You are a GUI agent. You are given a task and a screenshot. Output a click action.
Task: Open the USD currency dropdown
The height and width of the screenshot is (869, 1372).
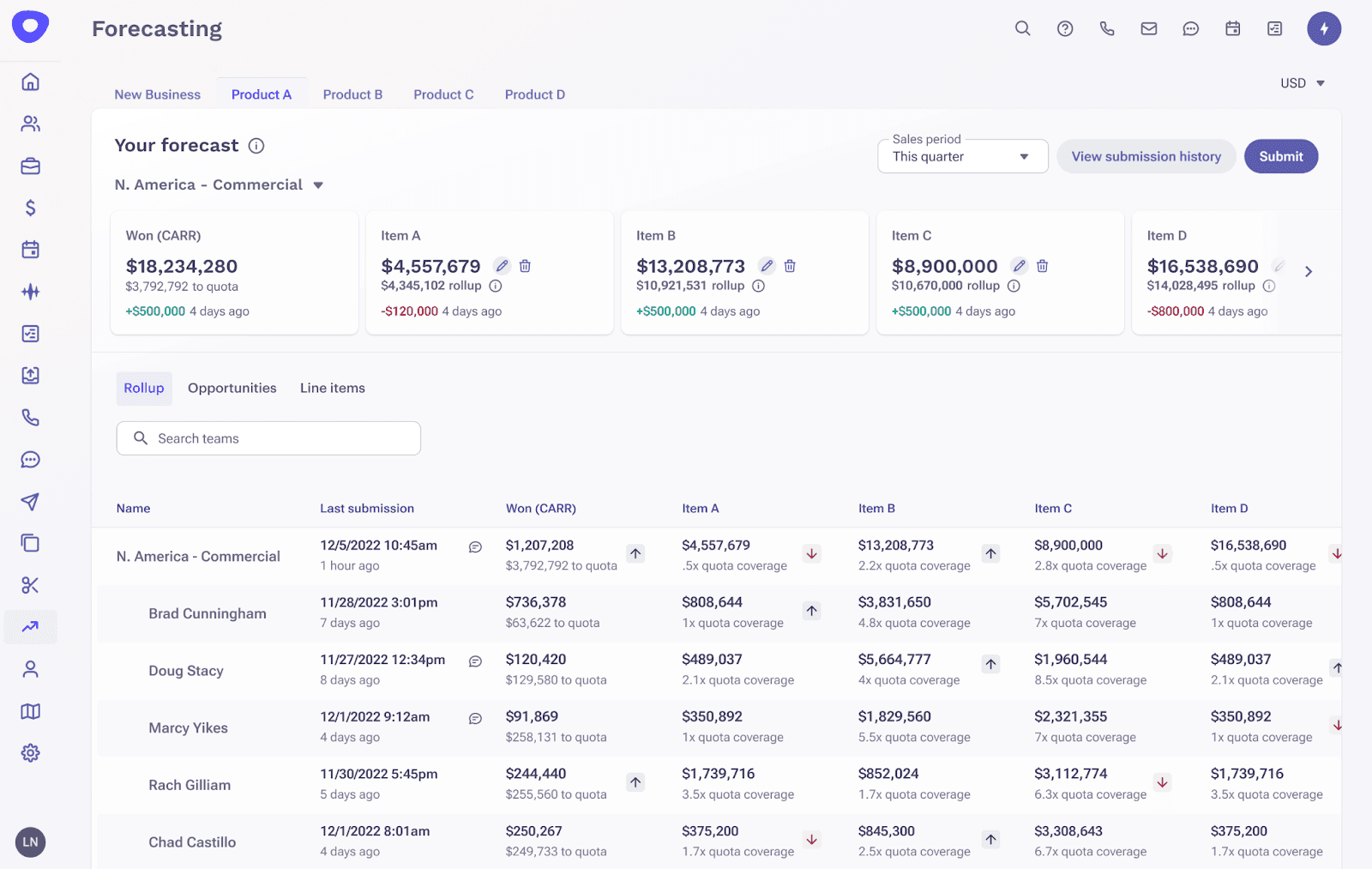point(1303,83)
